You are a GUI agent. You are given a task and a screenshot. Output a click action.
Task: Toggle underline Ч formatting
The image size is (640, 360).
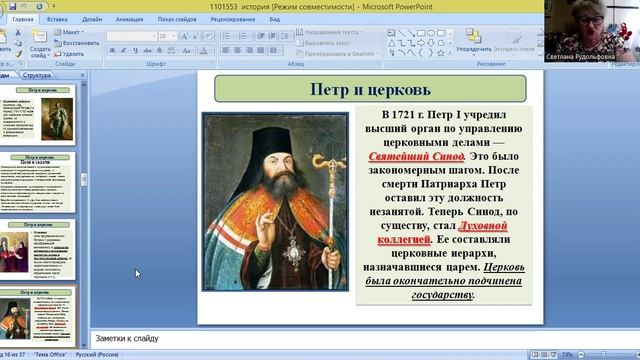tap(135, 51)
